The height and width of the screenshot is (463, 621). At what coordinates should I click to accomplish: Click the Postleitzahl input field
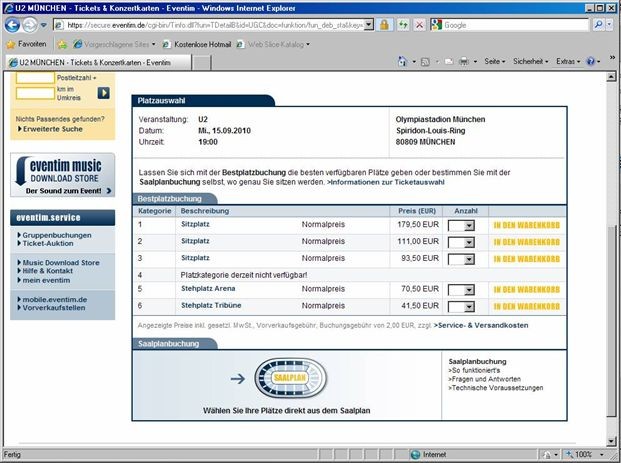(x=34, y=77)
